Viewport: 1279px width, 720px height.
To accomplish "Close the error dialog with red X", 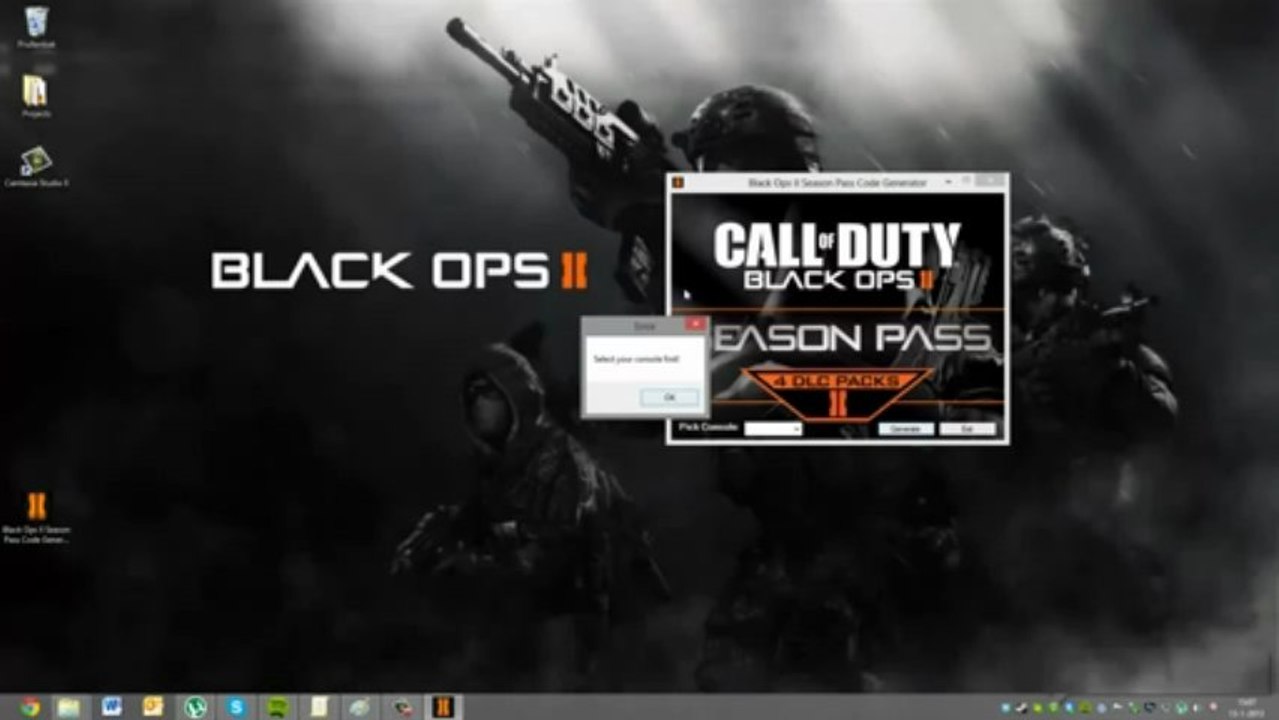I will coord(695,324).
